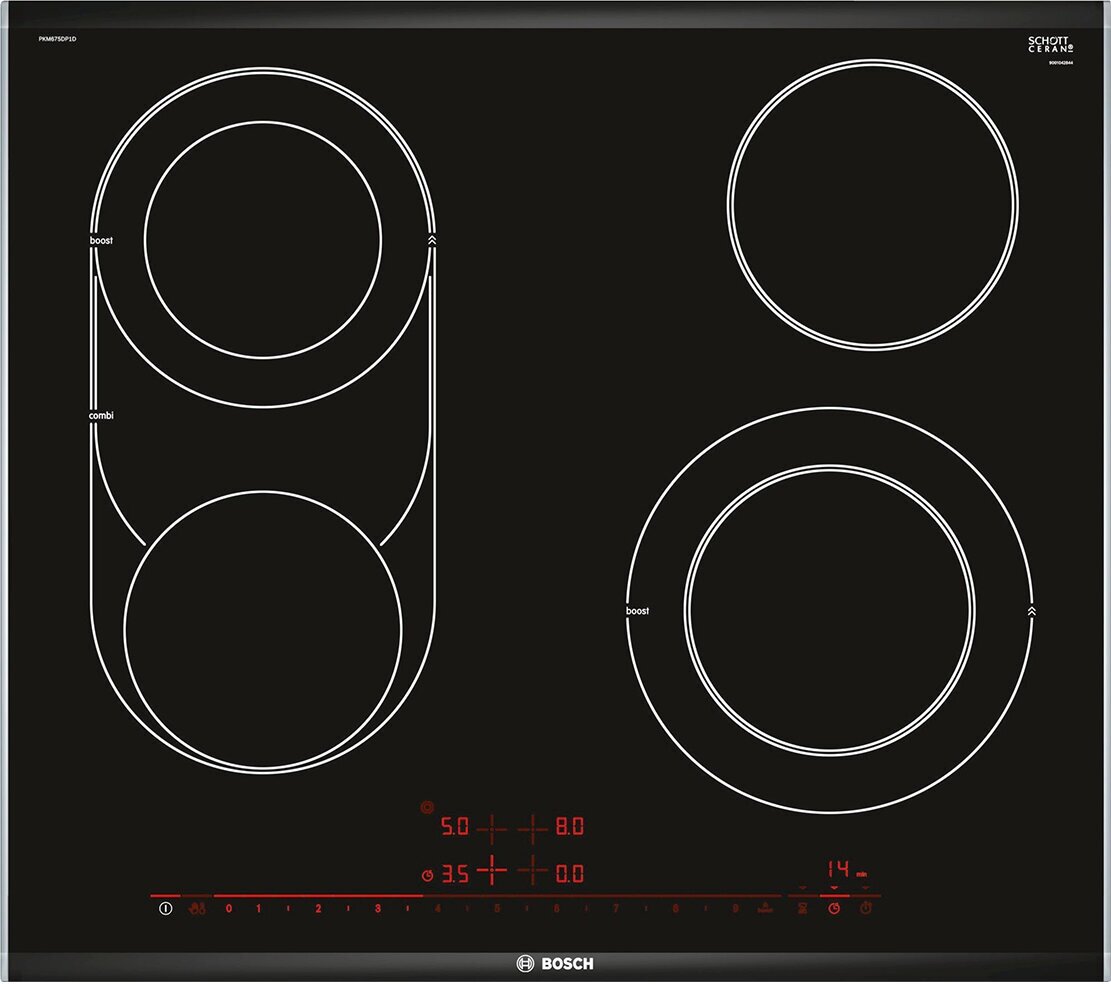This screenshot has height=984, width=1111.
Task: Select the rear-left zone cross showing 5.0
Action: (491, 828)
